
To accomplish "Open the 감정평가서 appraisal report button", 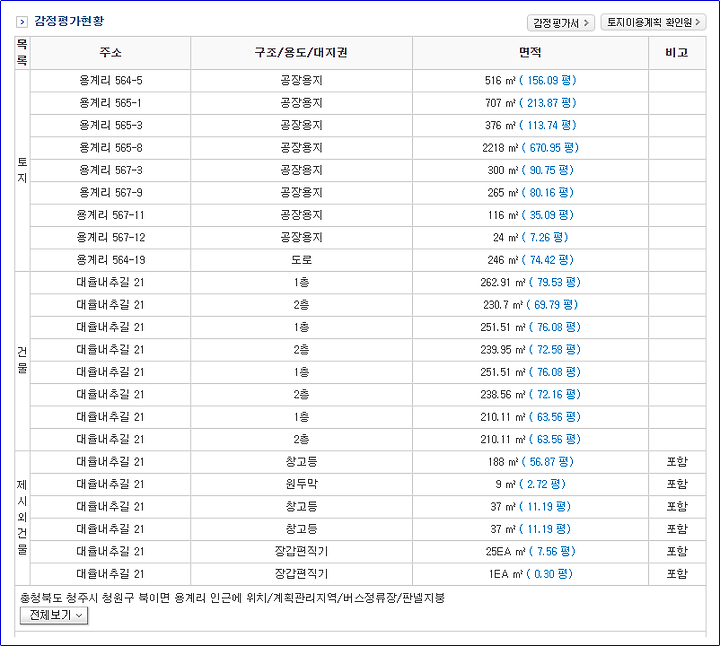I will pos(561,22).
